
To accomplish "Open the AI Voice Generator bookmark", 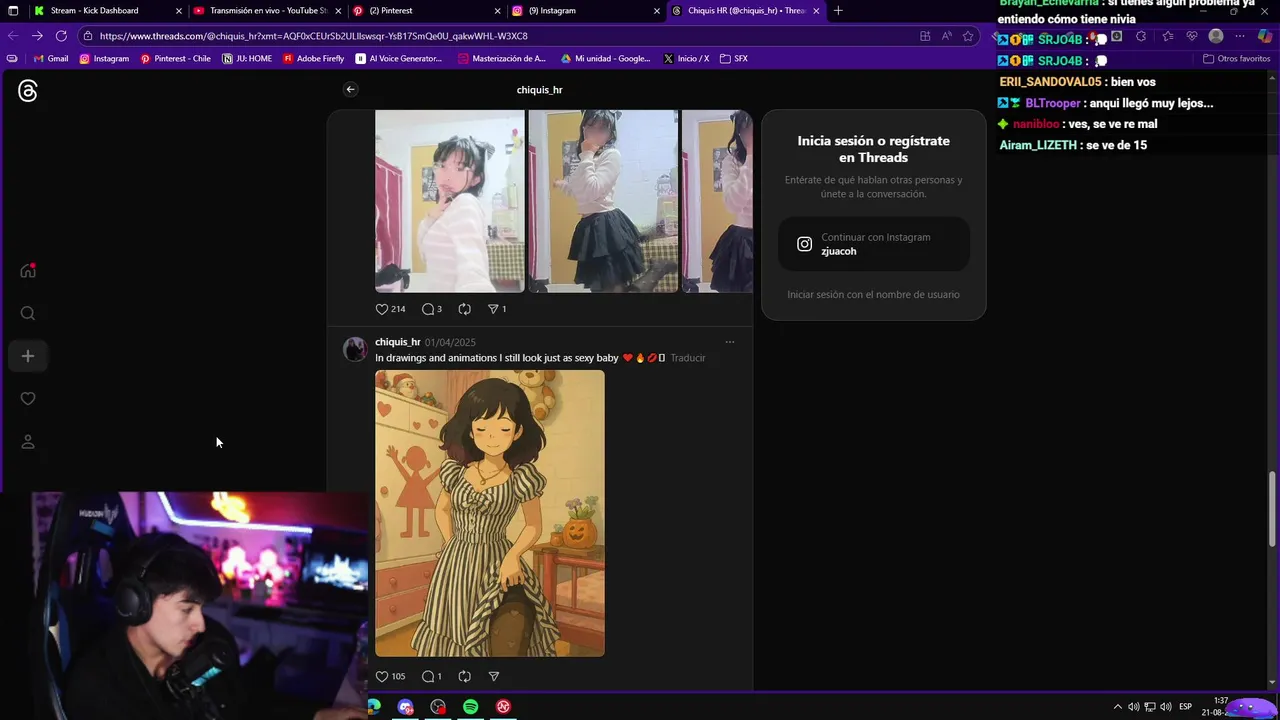I will tap(399, 58).
